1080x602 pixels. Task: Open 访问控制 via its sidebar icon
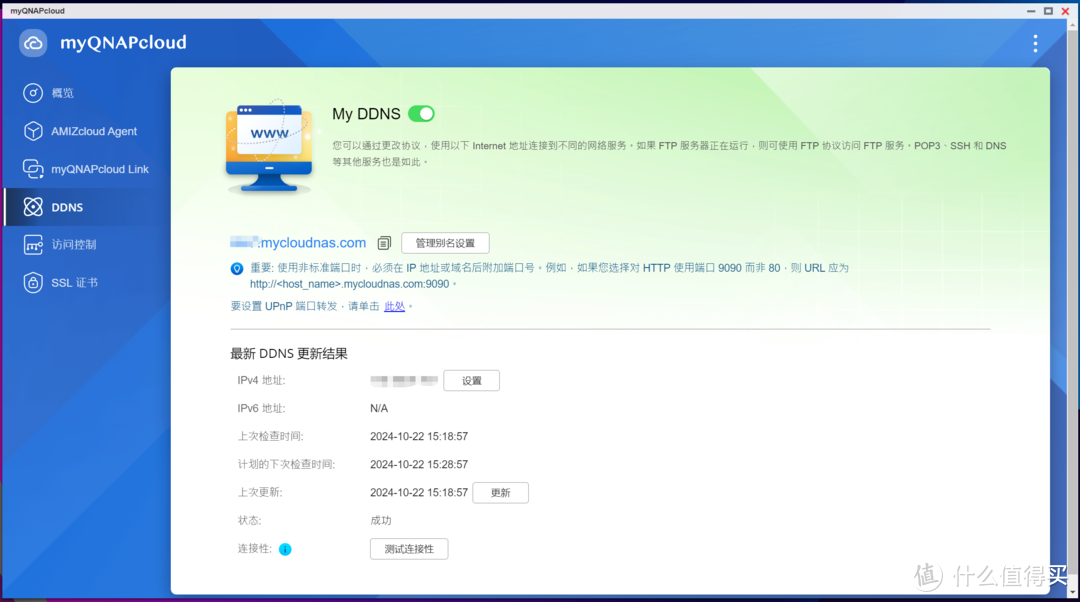tap(35, 244)
